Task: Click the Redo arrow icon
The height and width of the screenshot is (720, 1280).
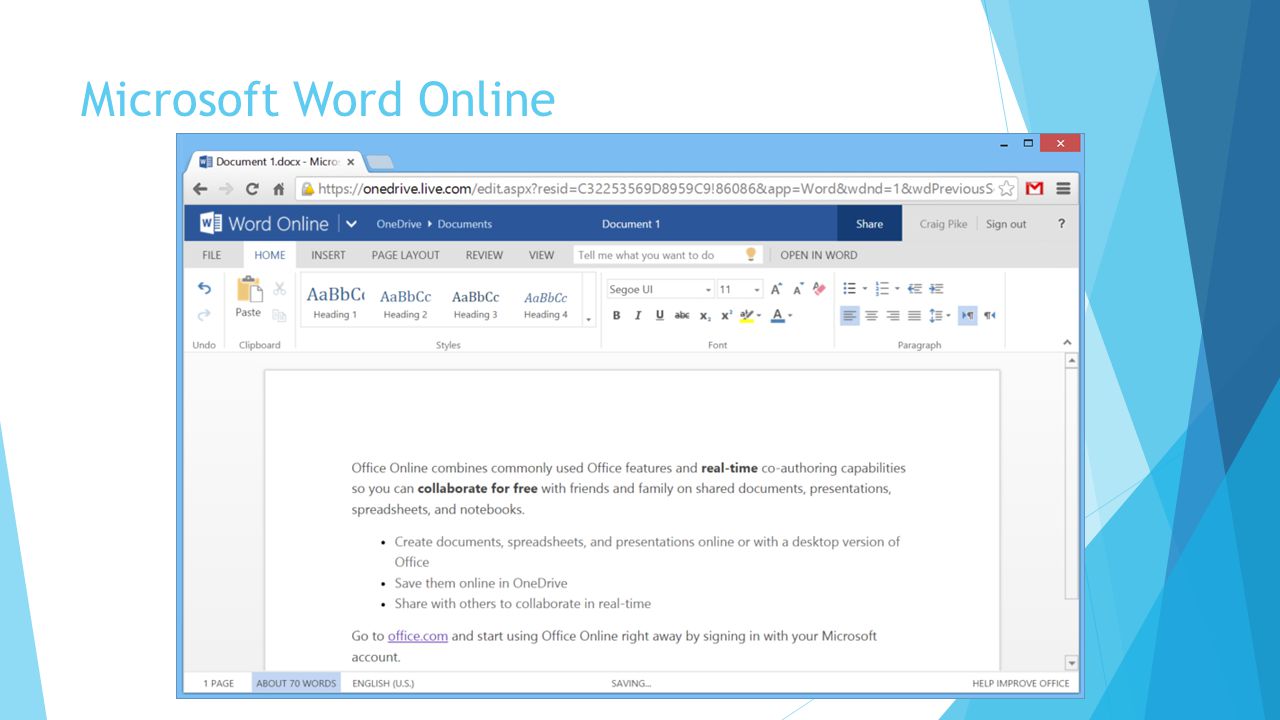Action: [x=204, y=314]
